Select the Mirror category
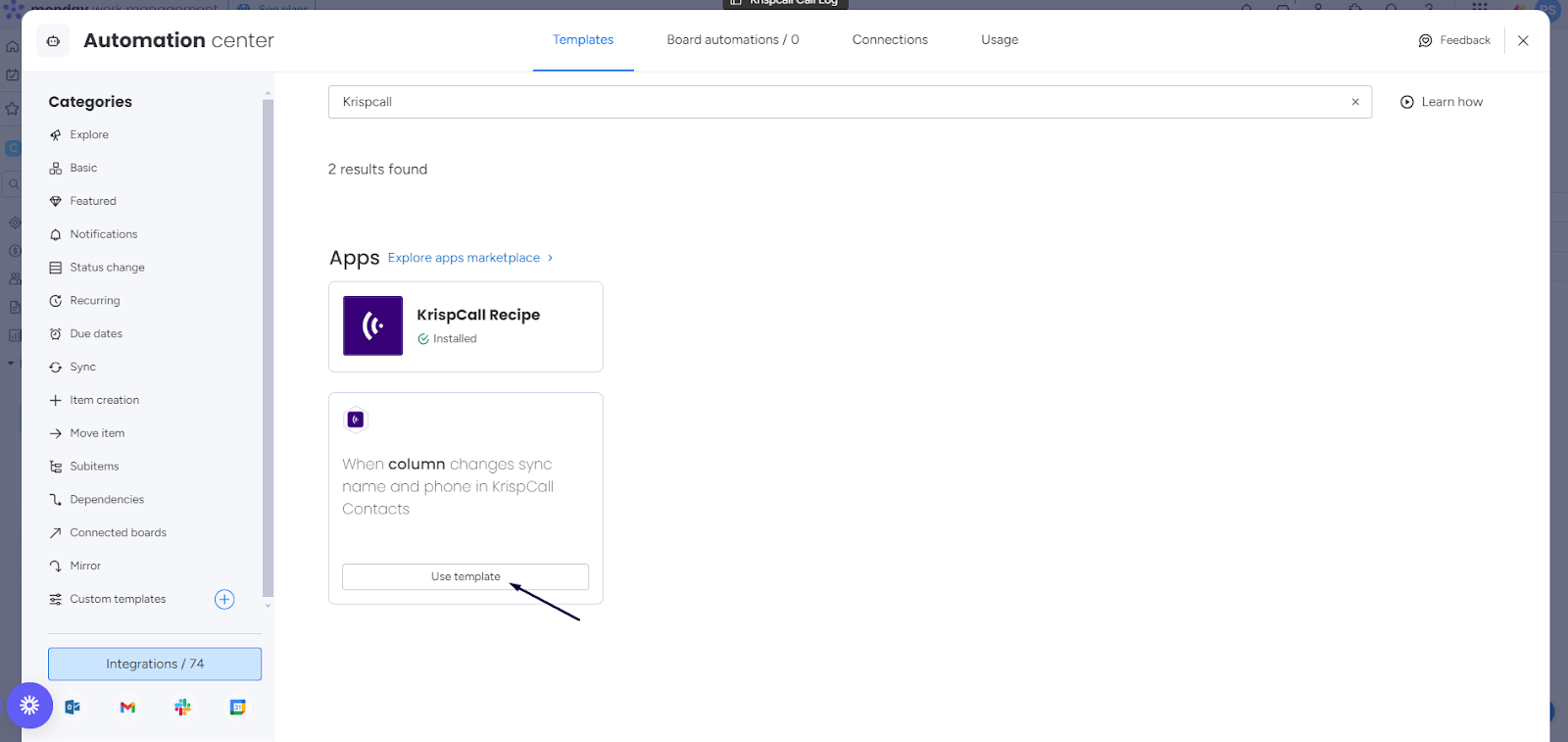This screenshot has height=742, width=1568. 75,567
